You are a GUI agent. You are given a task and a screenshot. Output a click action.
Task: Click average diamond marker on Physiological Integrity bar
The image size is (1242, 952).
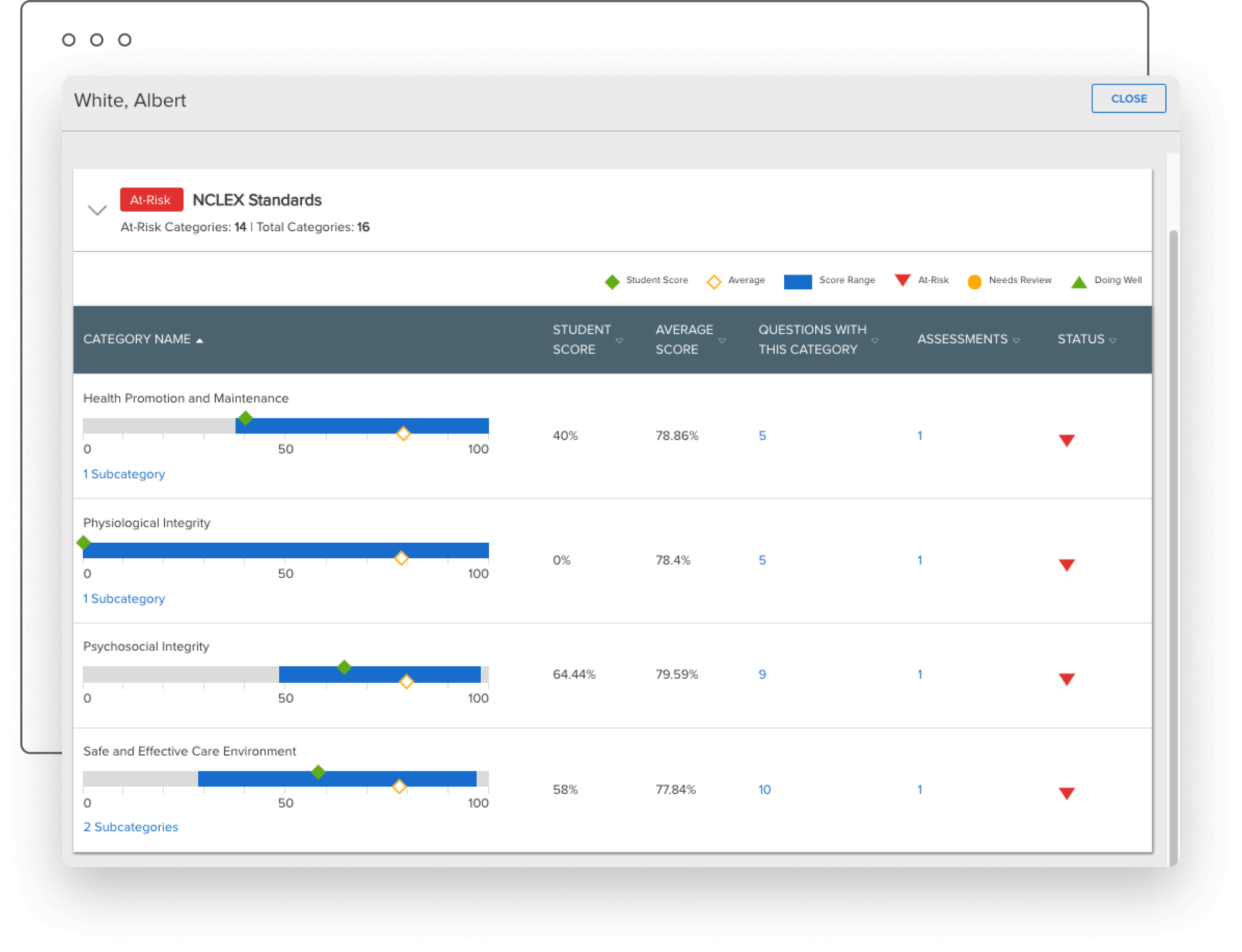tap(401, 558)
